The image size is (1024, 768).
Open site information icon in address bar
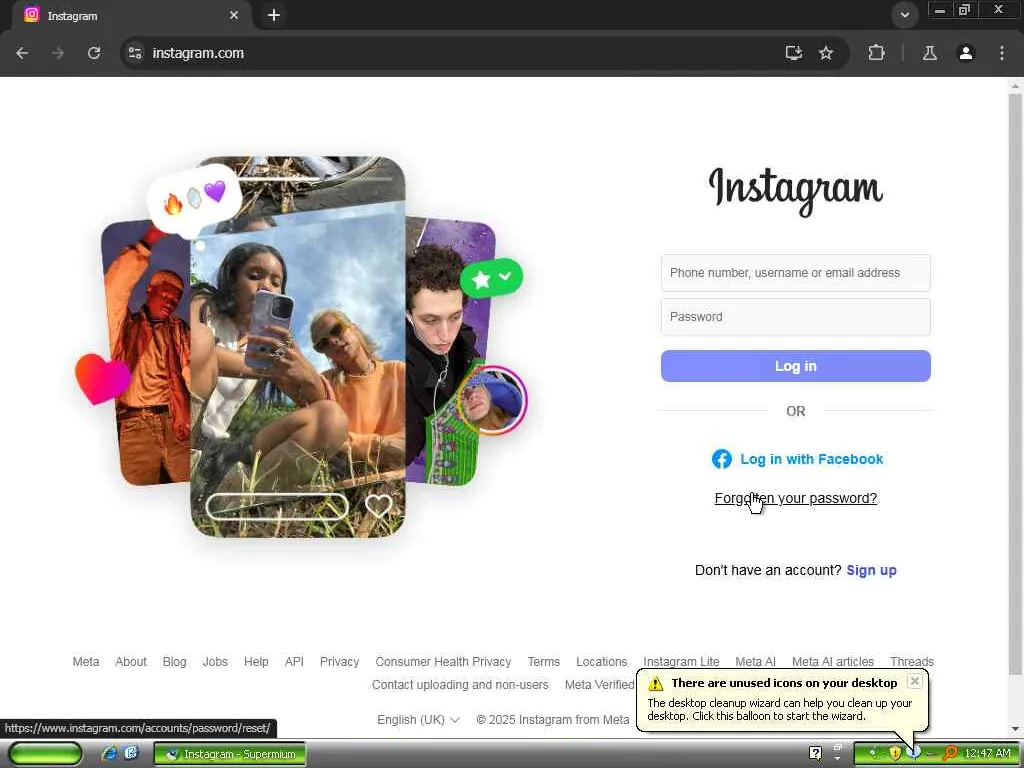click(x=135, y=53)
